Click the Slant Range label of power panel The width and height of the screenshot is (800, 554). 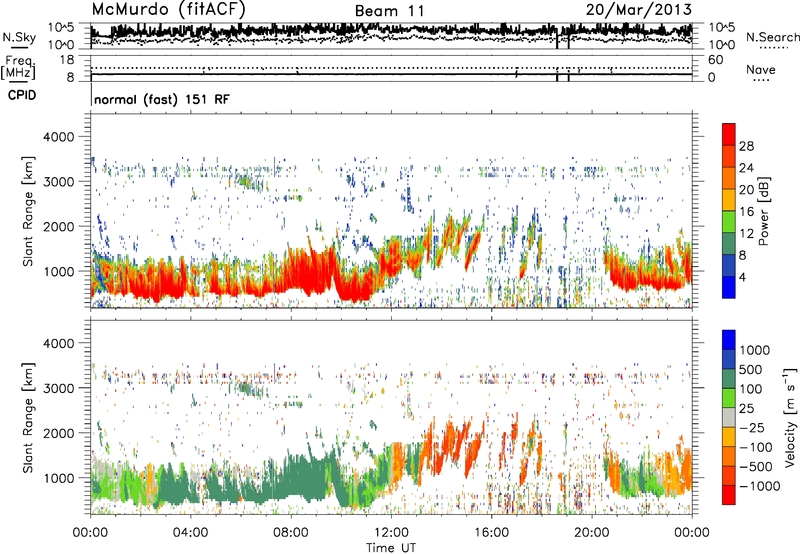[x=28, y=211]
